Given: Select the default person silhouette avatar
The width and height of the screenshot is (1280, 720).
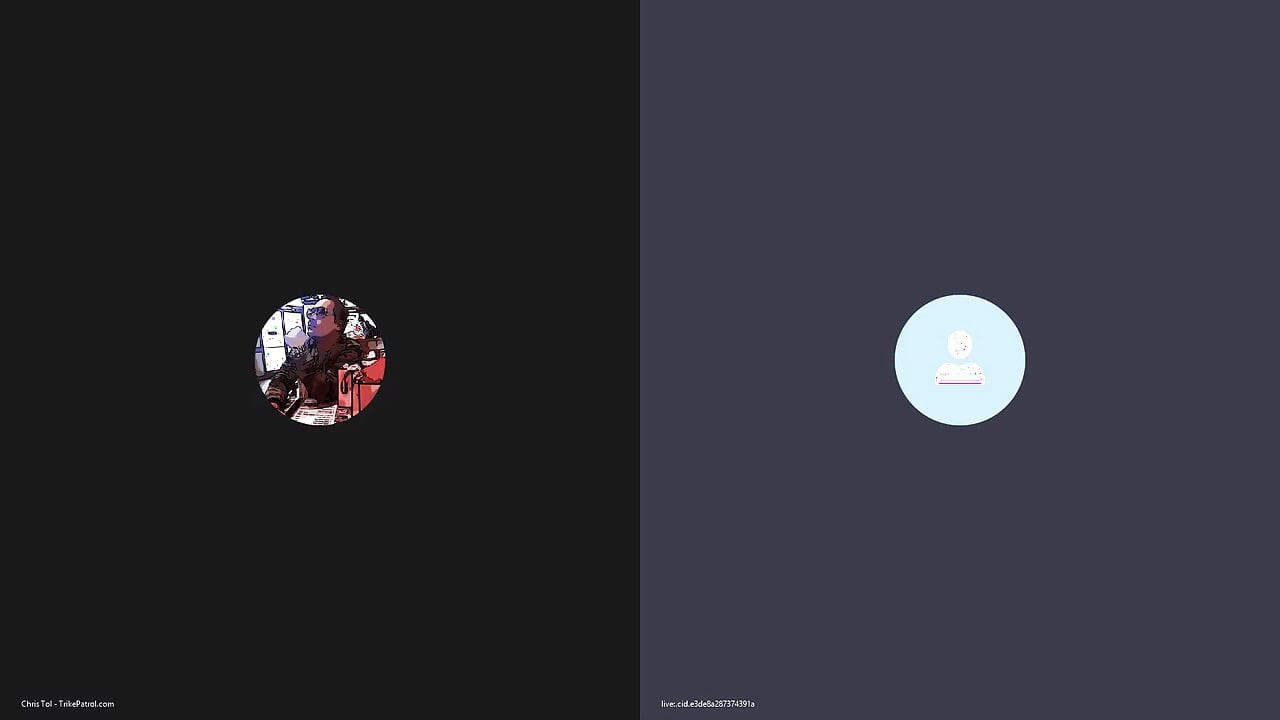Looking at the screenshot, I should 960,358.
